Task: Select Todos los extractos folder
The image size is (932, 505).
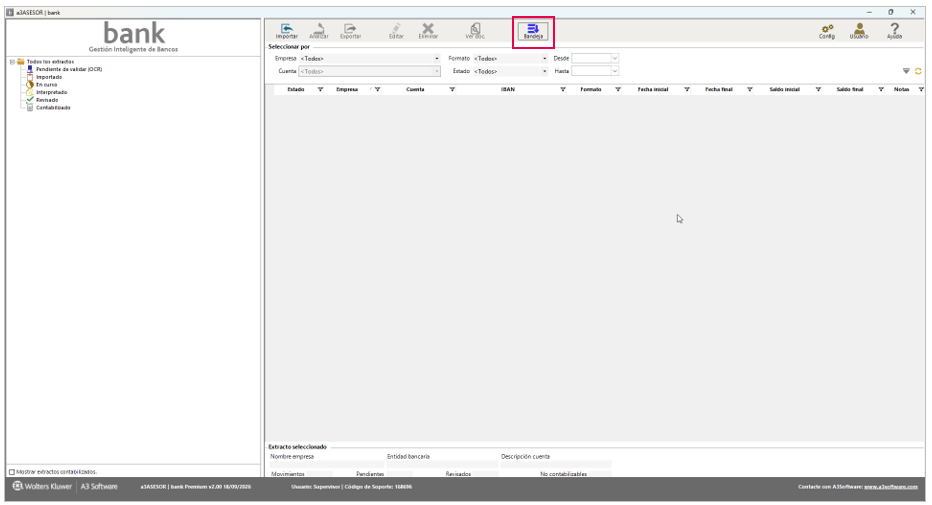Action: pyautogui.click(x=50, y=62)
